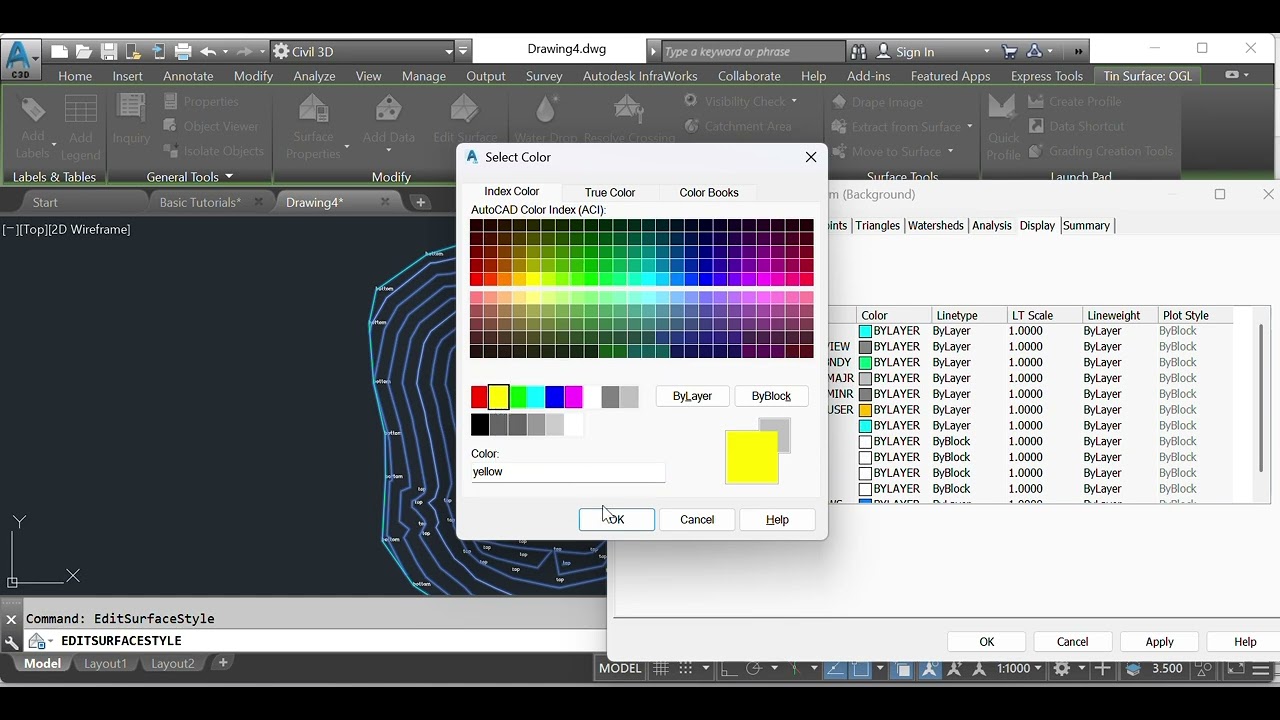This screenshot has width=1280, height=720.
Task: Select the red standard color swatch
Action: pyautogui.click(x=480, y=397)
